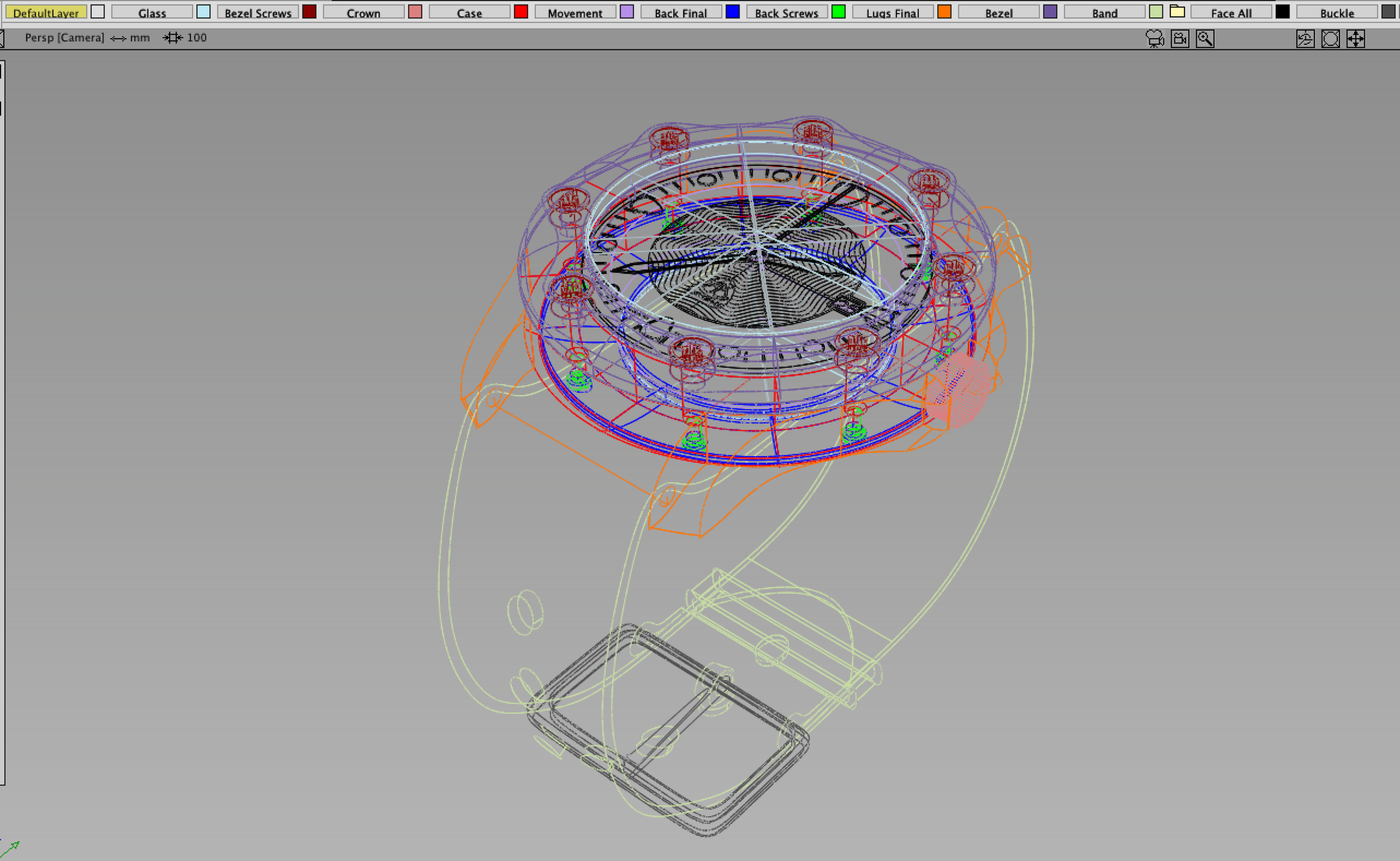Click the grid spacing icon beside 100
The width and height of the screenshot is (1400, 861).
click(x=172, y=38)
